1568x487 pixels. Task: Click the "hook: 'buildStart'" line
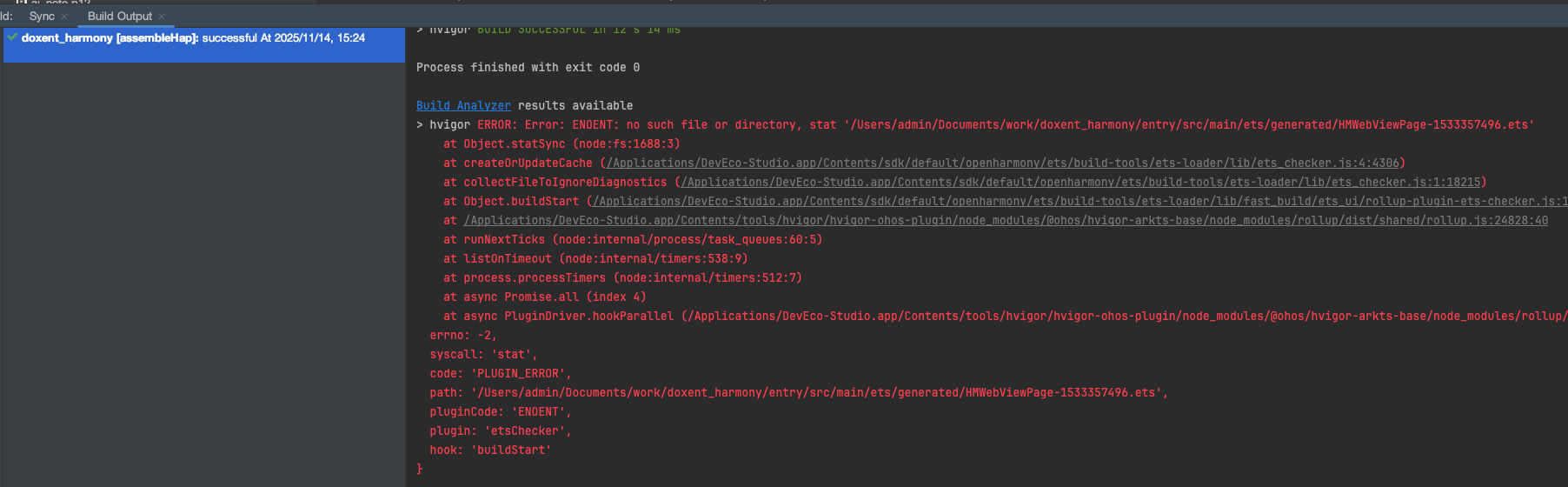(490, 450)
